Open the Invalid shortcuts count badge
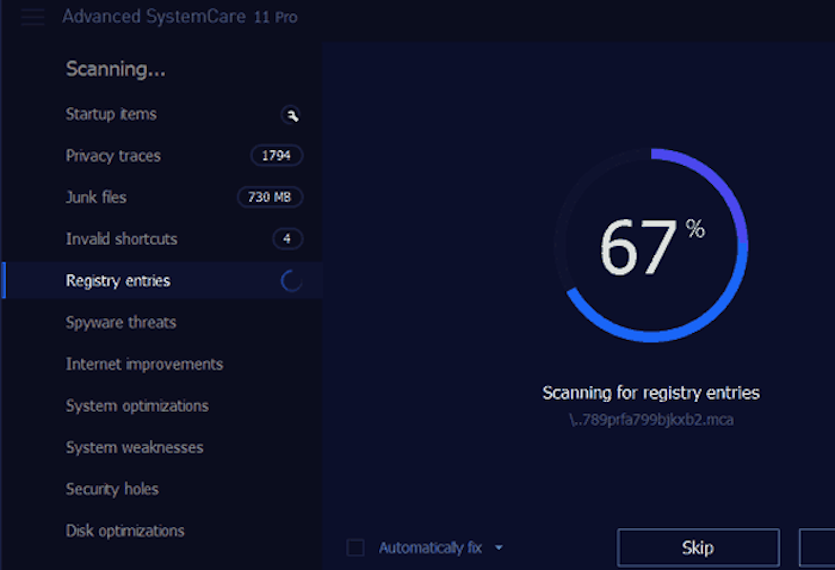The width and height of the screenshot is (835, 570). (287, 239)
